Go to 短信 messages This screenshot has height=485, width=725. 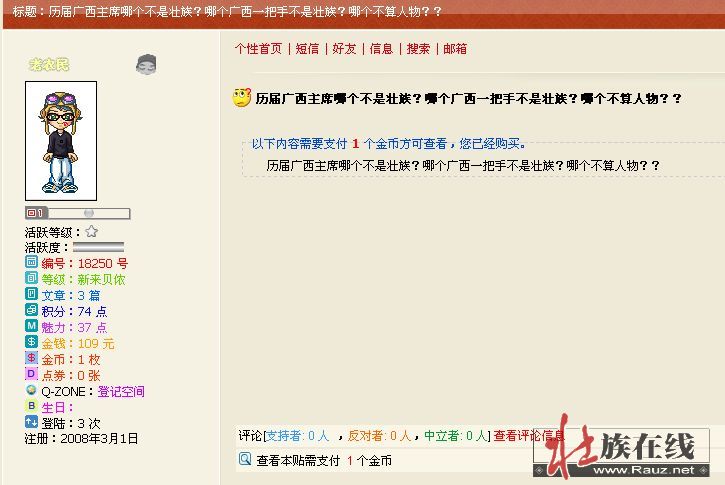click(307, 48)
